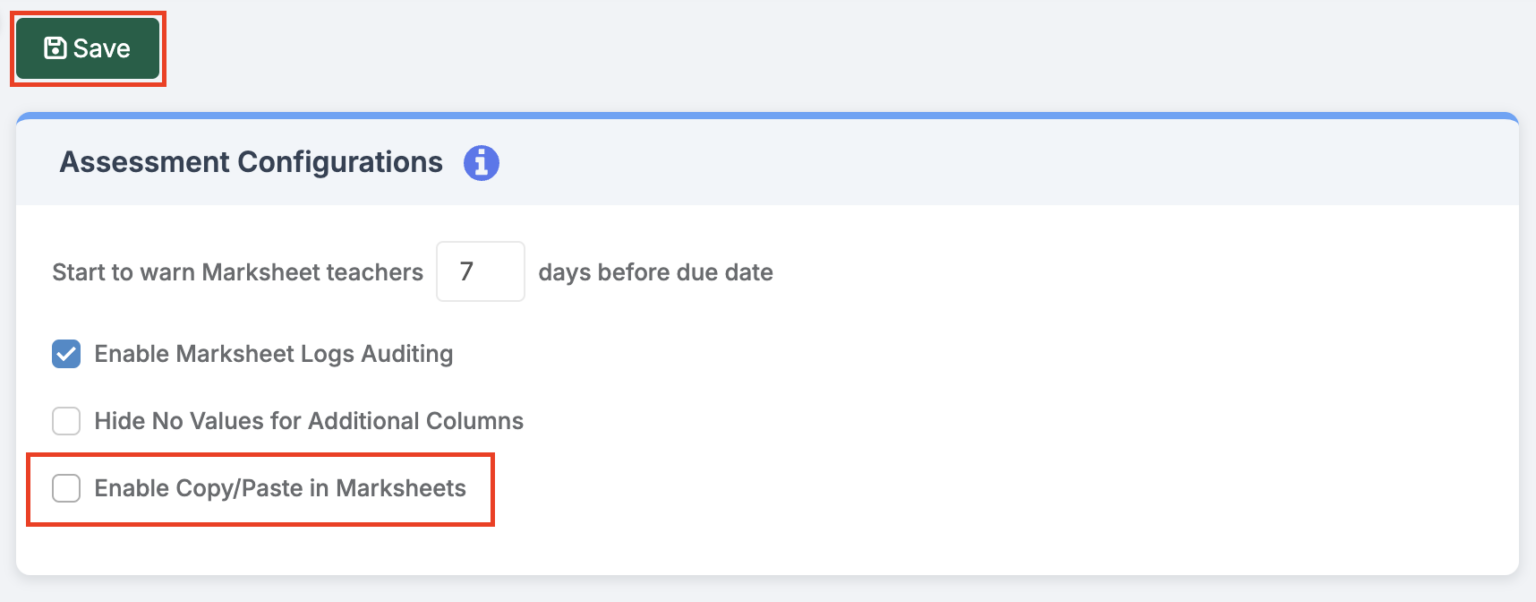Select the Assessment Configurations title text
The height and width of the screenshot is (602, 1536).
point(251,162)
